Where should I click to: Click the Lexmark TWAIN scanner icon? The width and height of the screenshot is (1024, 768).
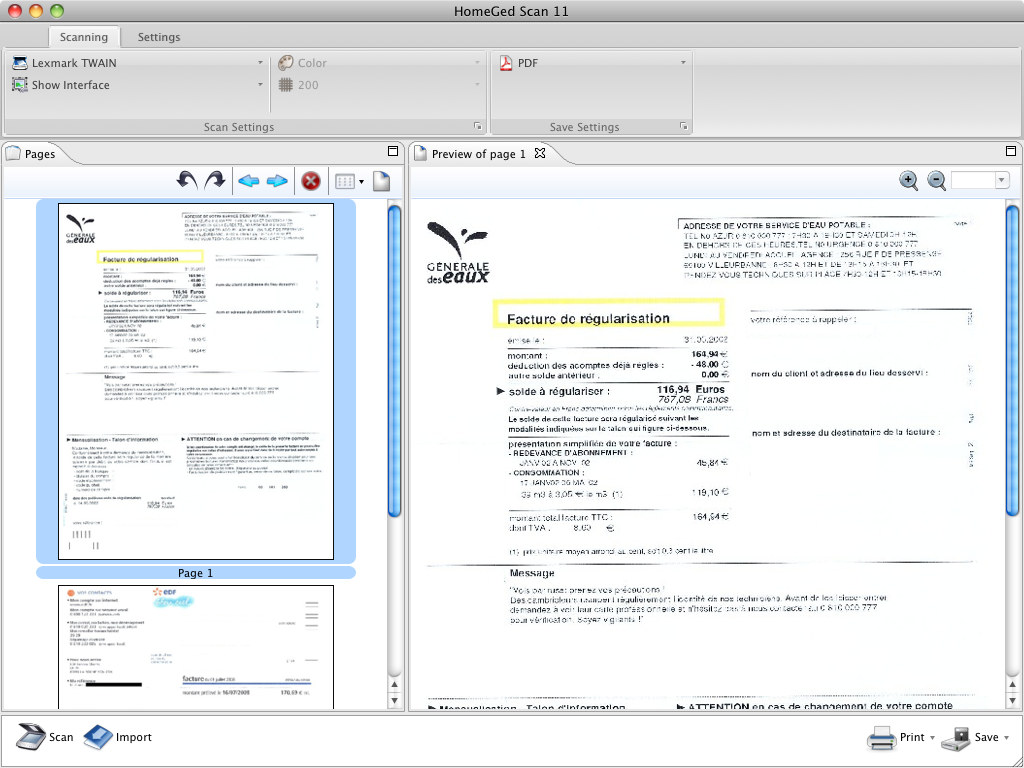click(20, 63)
